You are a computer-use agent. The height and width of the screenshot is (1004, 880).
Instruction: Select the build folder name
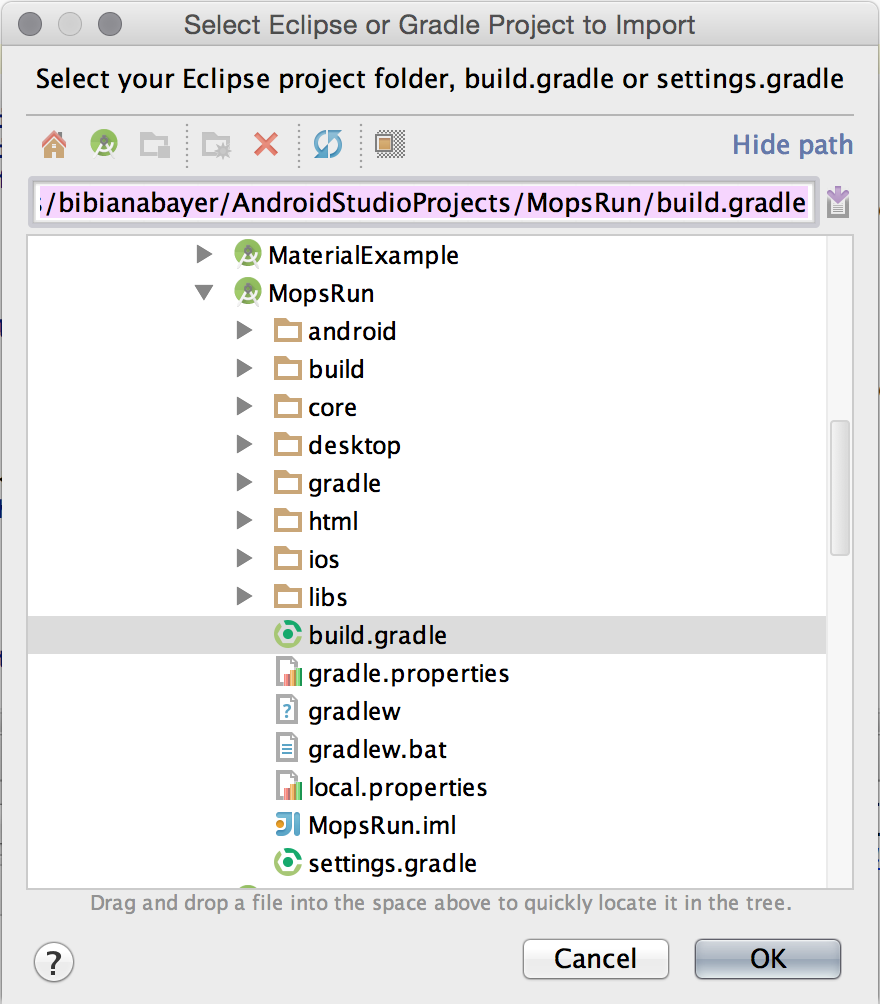tap(336, 369)
